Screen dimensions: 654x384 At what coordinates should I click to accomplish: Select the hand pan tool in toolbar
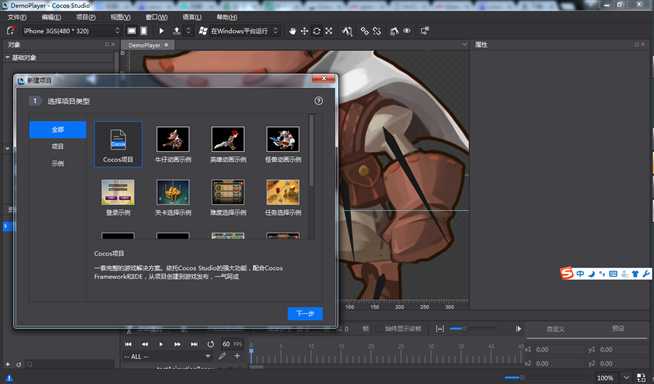coord(292,31)
